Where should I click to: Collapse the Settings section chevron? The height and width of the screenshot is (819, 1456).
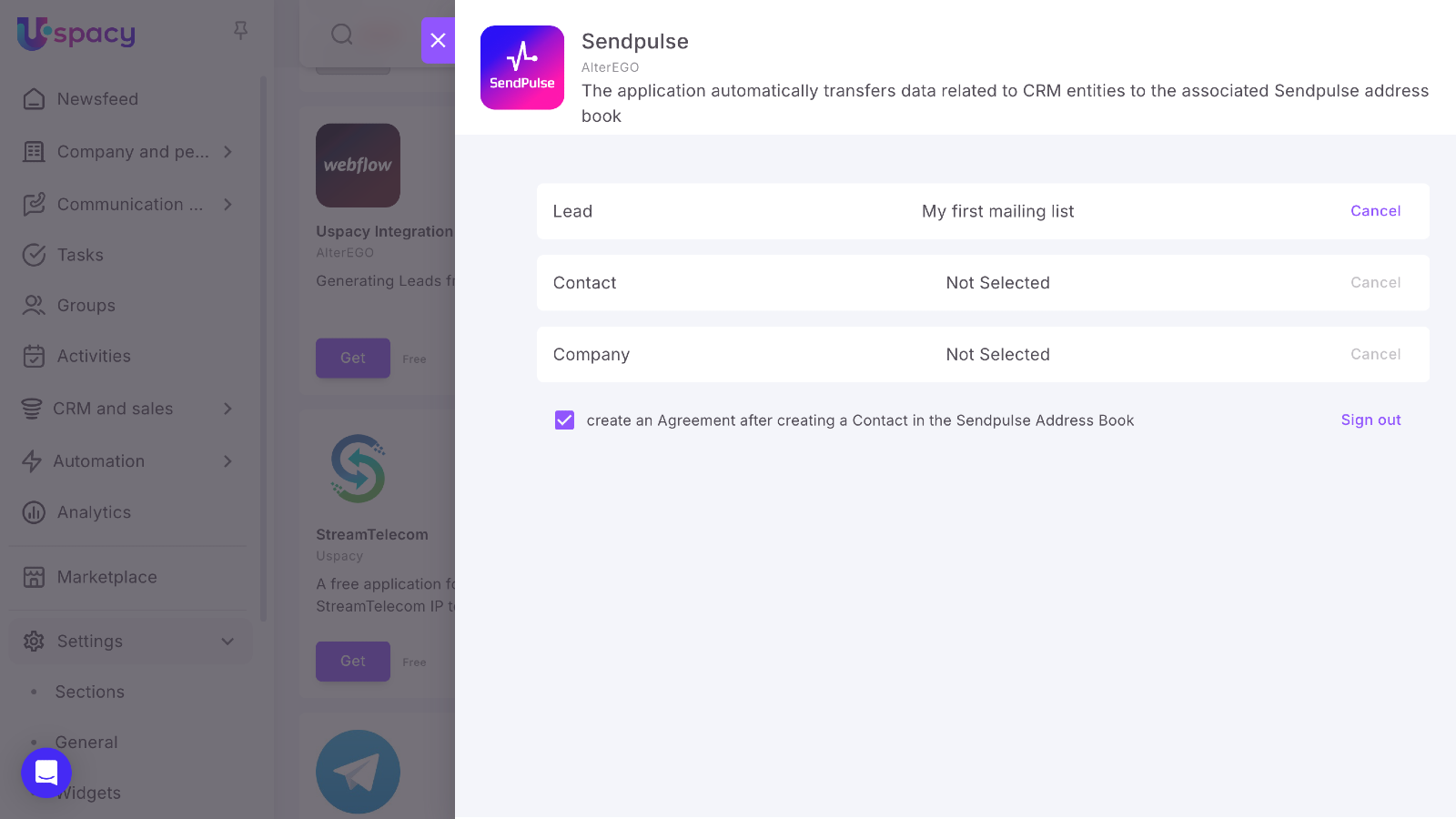tap(227, 642)
